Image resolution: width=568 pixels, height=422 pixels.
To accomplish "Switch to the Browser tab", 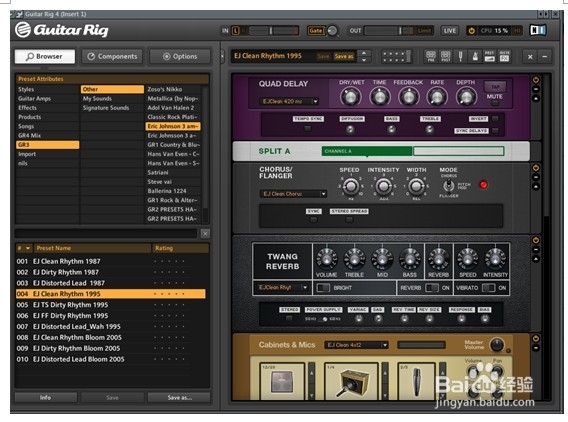I will [x=45, y=57].
